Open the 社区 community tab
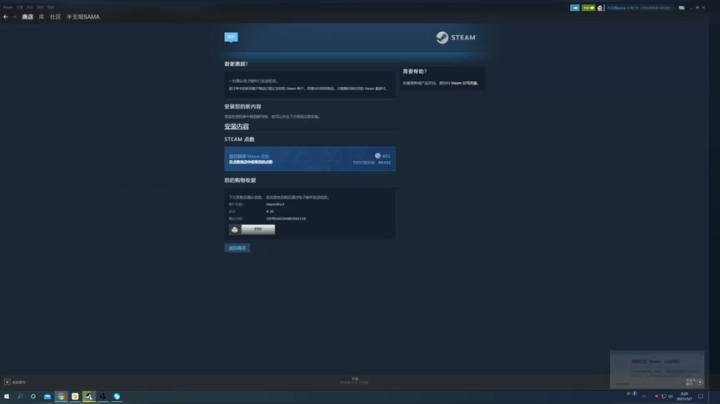The width and height of the screenshot is (720, 404). pos(55,17)
